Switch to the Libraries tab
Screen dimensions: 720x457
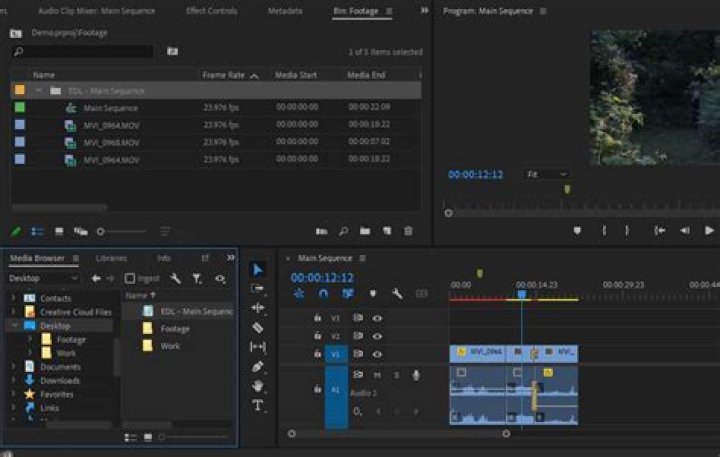click(x=111, y=258)
